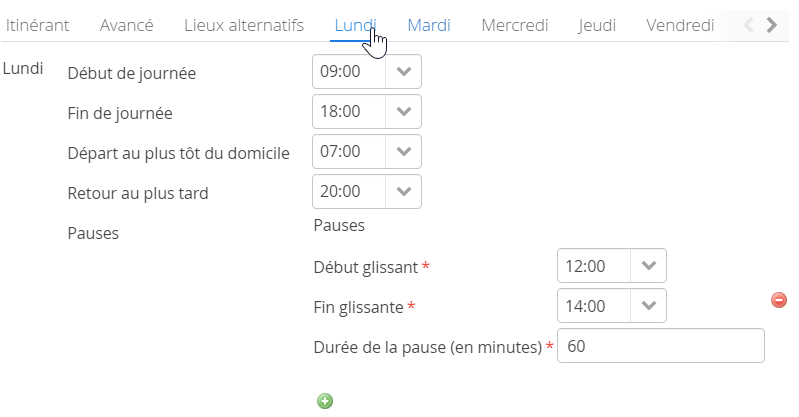This screenshot has width=799, height=417.
Task: Click the pause duration field showing 60
Action: point(661,346)
